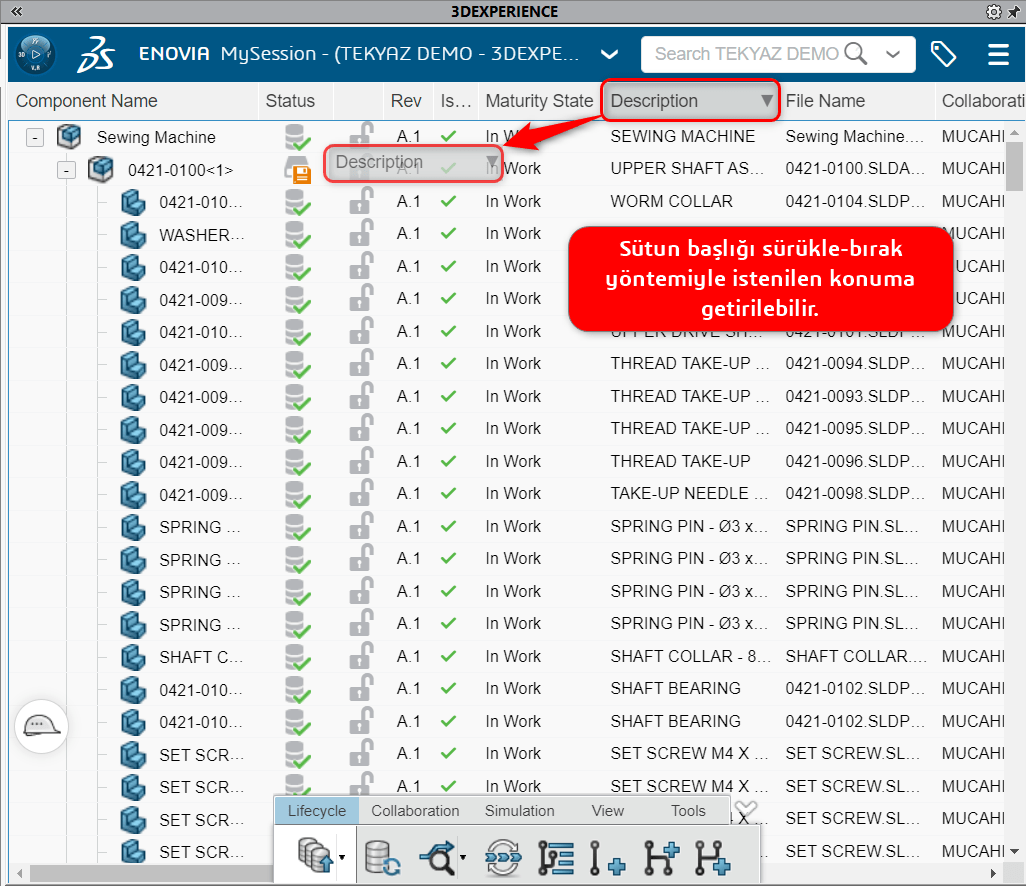Open the hamburger menu
The height and width of the screenshot is (886, 1026).
tap(998, 54)
